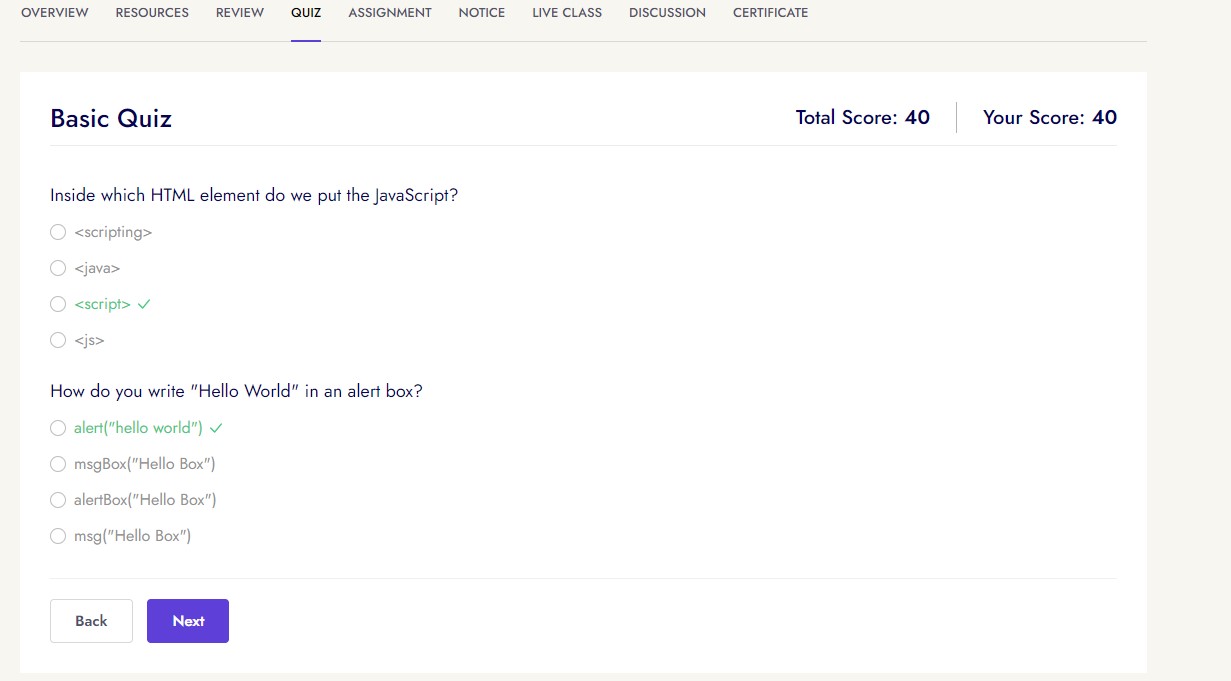
Task: Open the Live Class tab
Action: (567, 13)
